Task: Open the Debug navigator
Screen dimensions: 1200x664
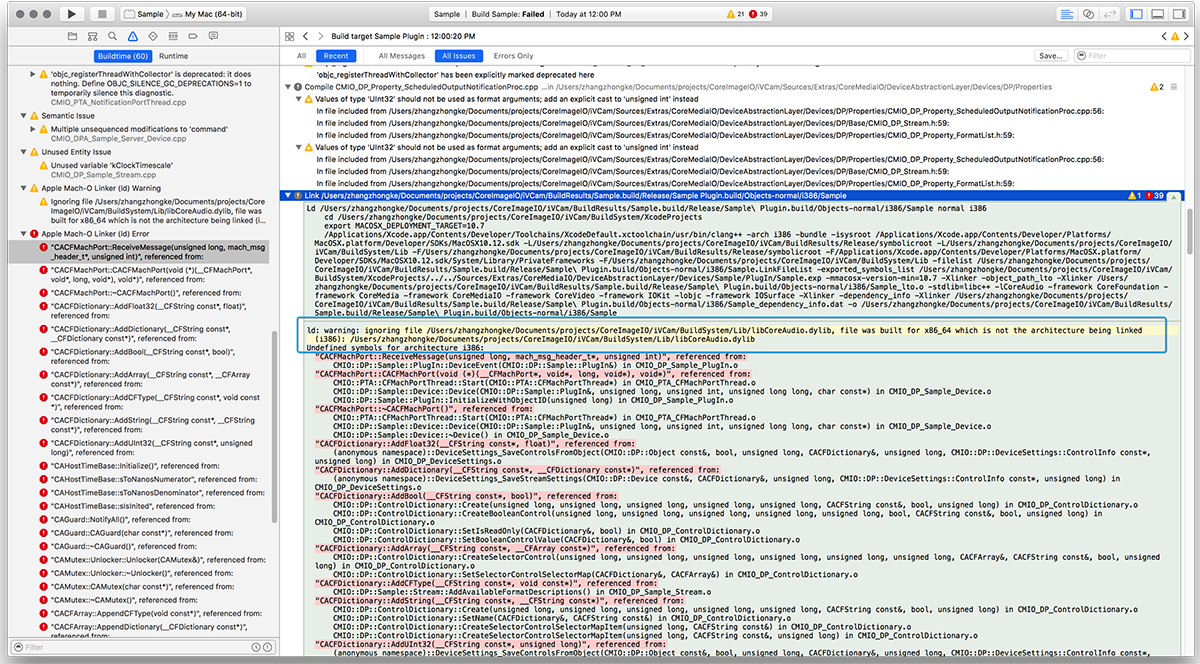Action: coord(171,35)
